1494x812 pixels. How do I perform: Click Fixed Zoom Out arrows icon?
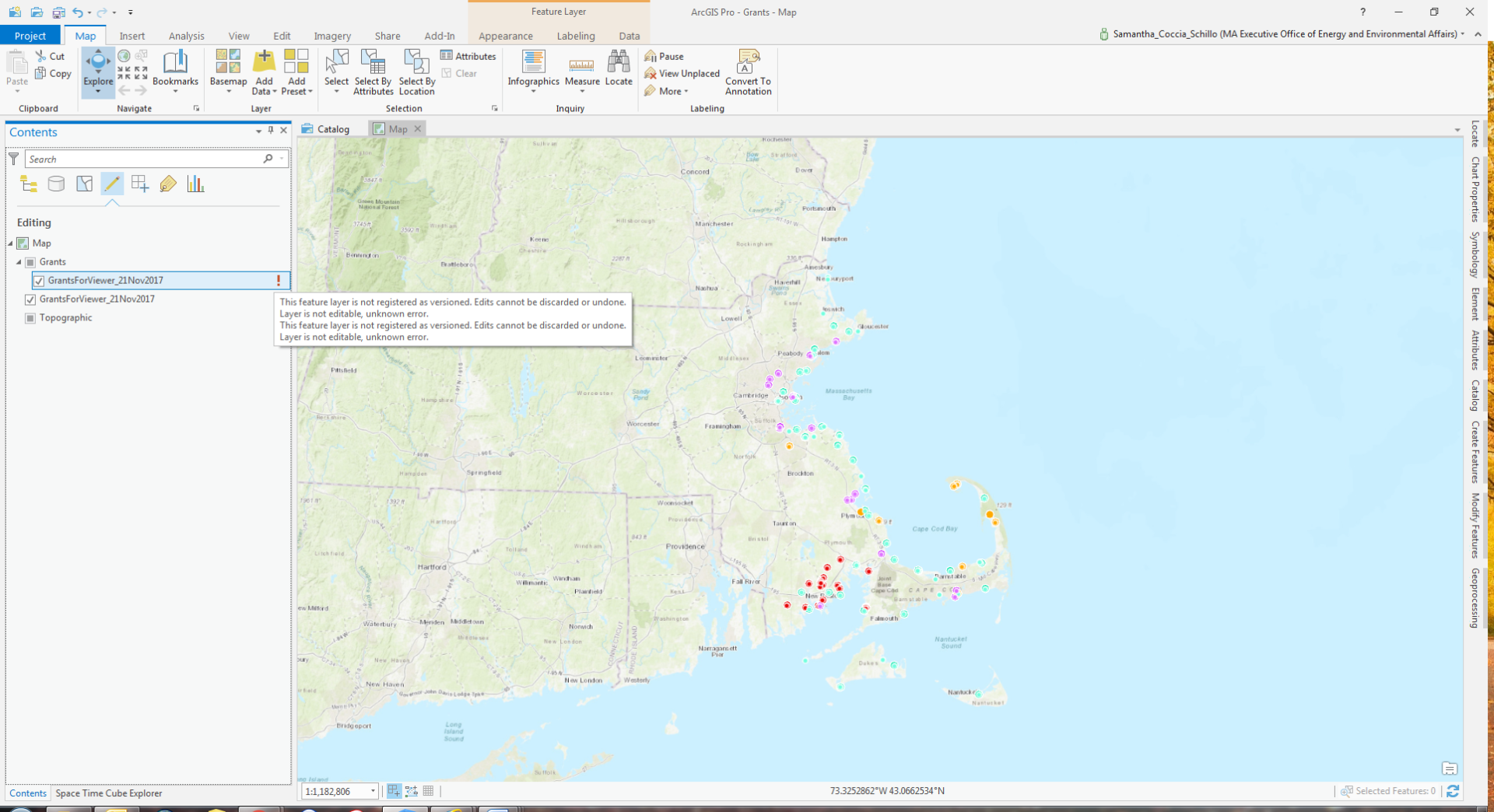141,73
